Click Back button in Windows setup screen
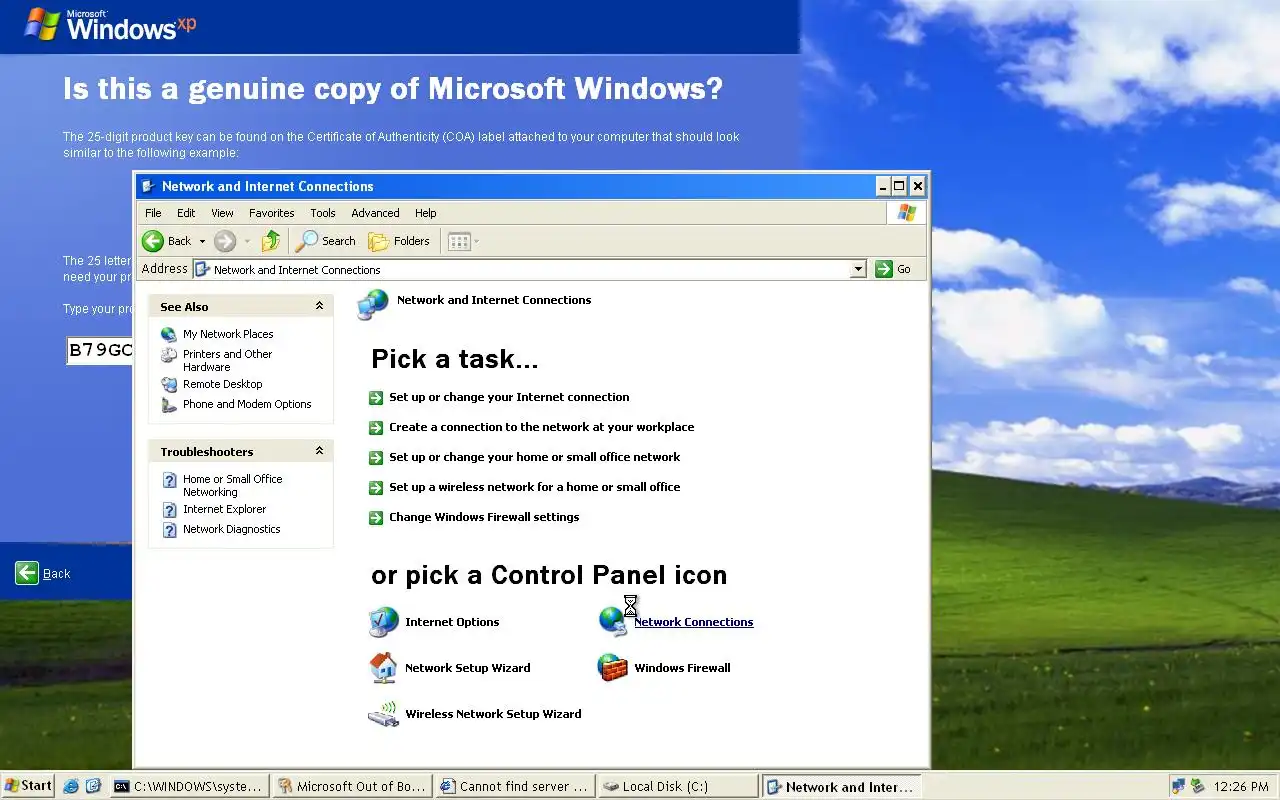Screen dimensions: 1280x800 pos(43,573)
